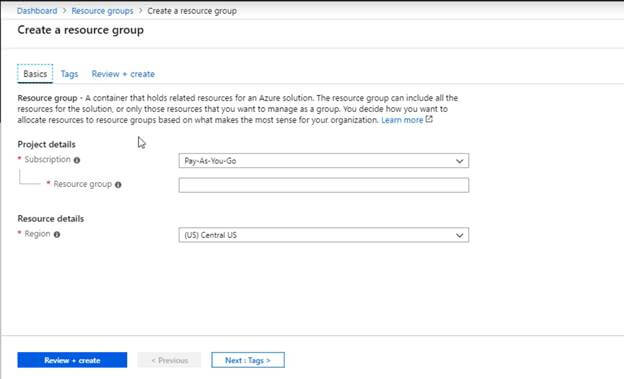Viewport: 624px width, 379px height.
Task: Show info icon next to Resource group
Action: 118,185
